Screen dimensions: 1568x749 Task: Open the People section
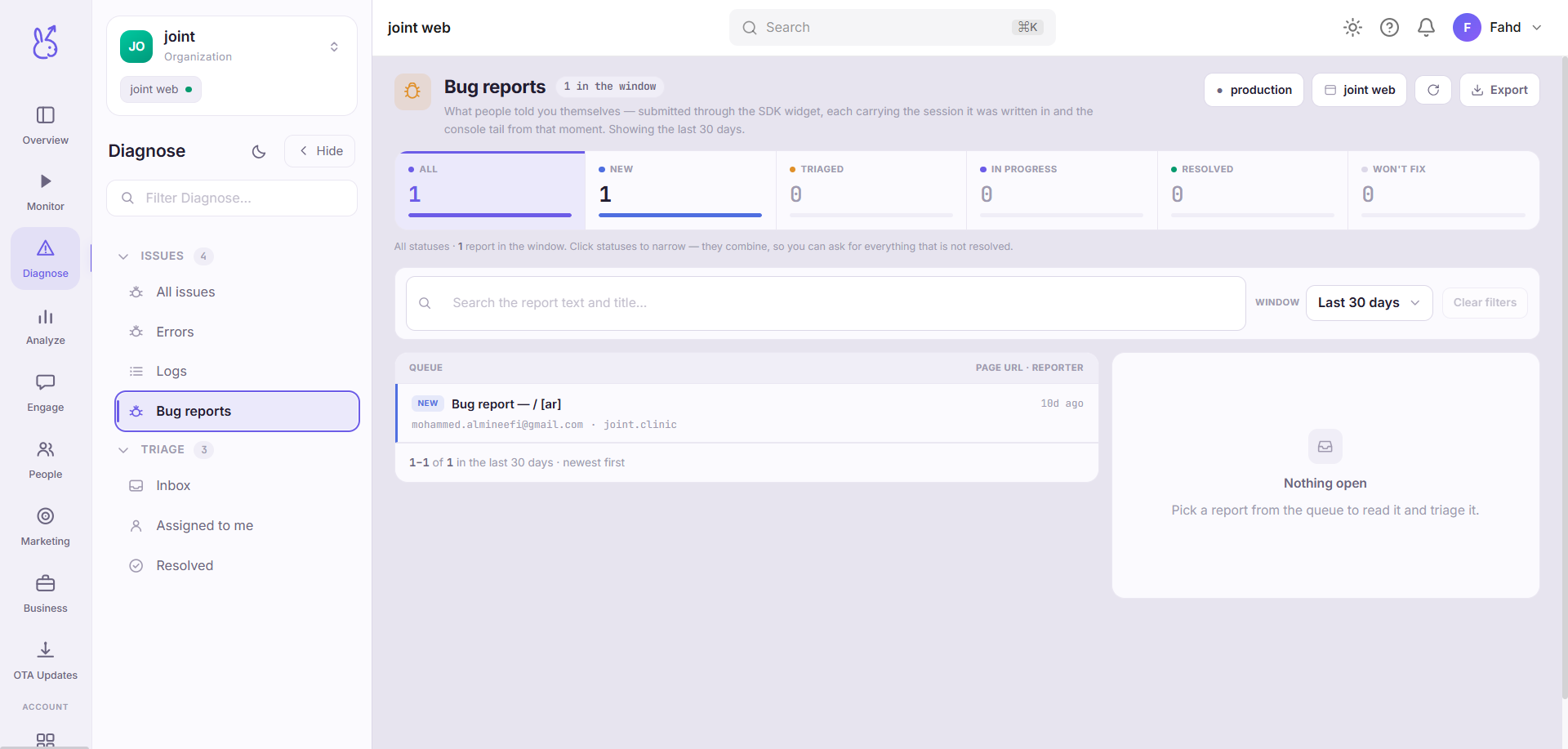point(46,460)
